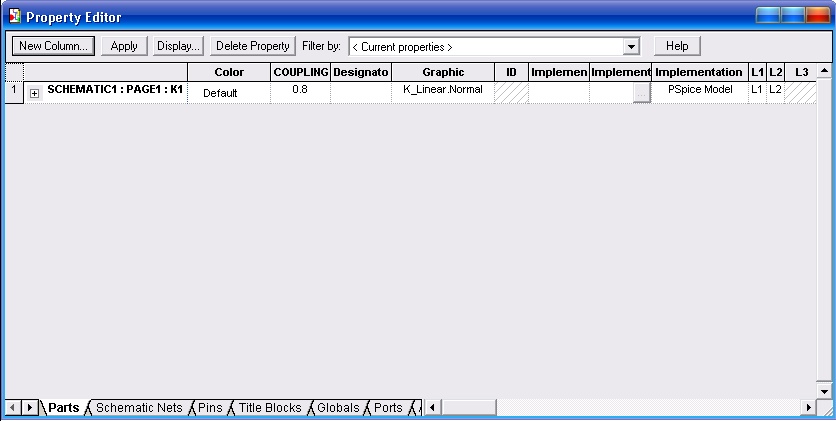Click the Property Editor title bar icon
Viewport: 836px width, 421px height.
(15, 16)
